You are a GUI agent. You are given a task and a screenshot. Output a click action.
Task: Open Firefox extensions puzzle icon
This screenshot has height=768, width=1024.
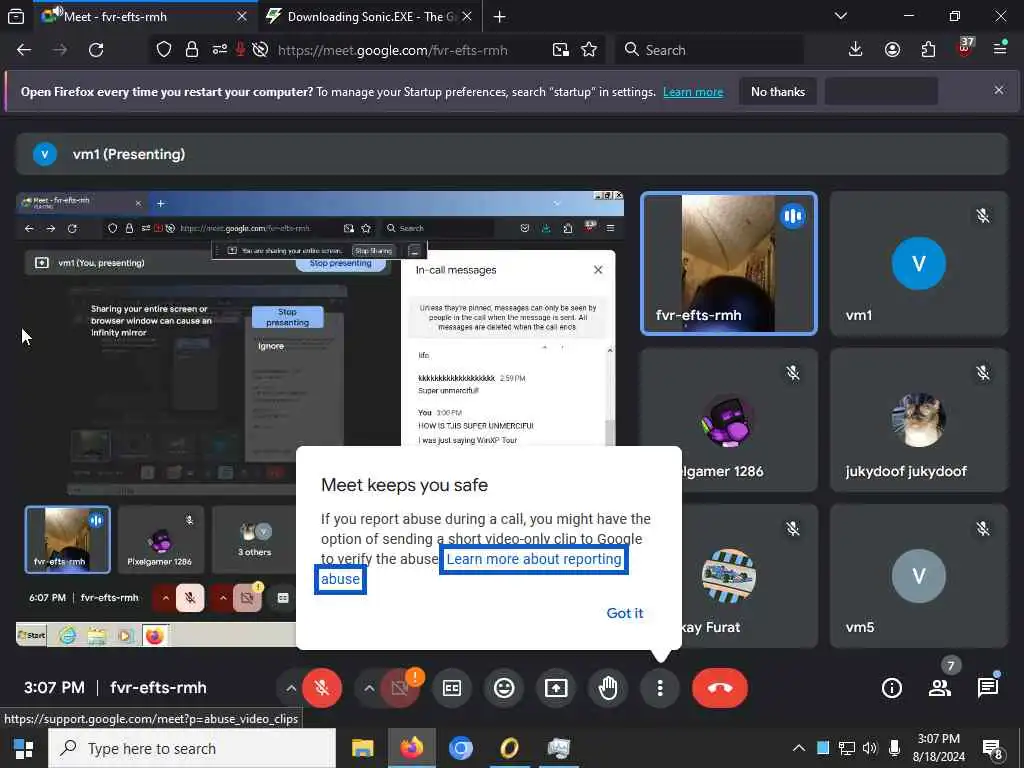coord(928,50)
